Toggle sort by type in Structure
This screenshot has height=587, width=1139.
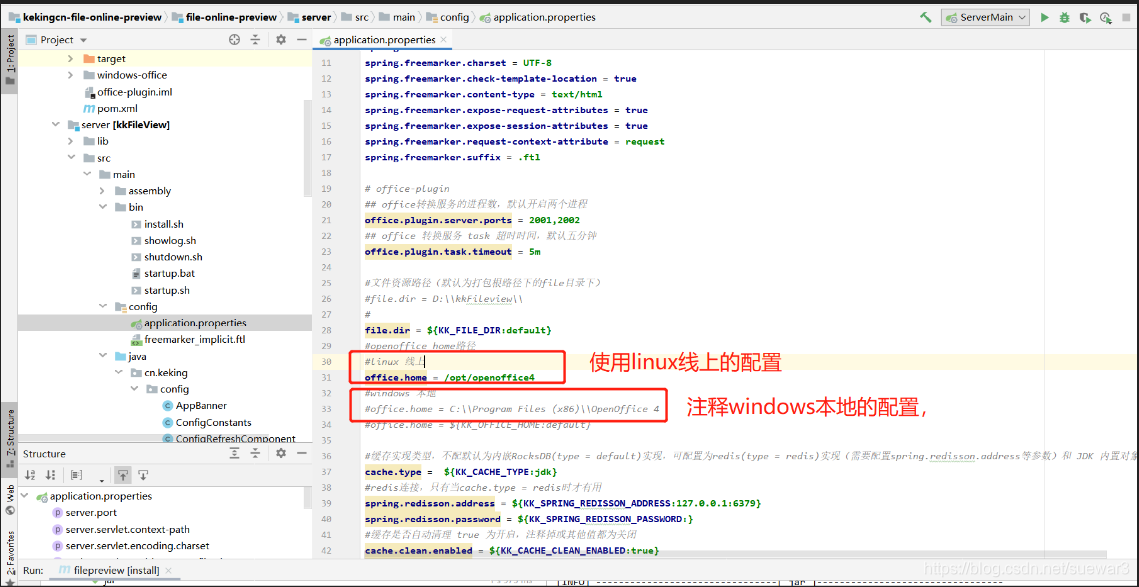(51, 475)
